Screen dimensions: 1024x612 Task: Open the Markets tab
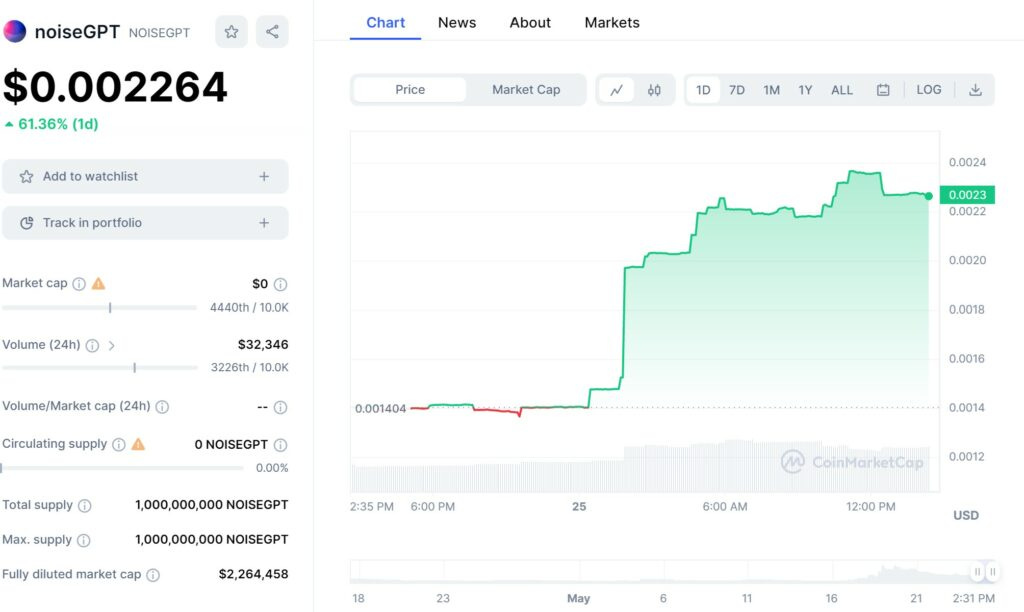click(612, 23)
